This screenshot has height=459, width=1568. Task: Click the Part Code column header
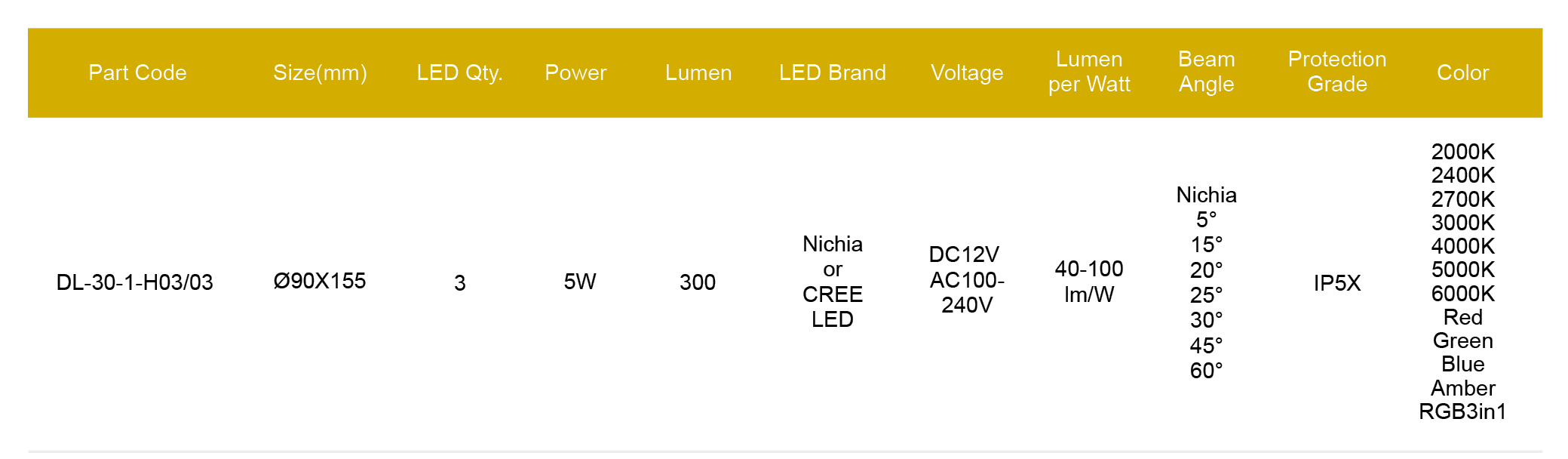point(137,72)
